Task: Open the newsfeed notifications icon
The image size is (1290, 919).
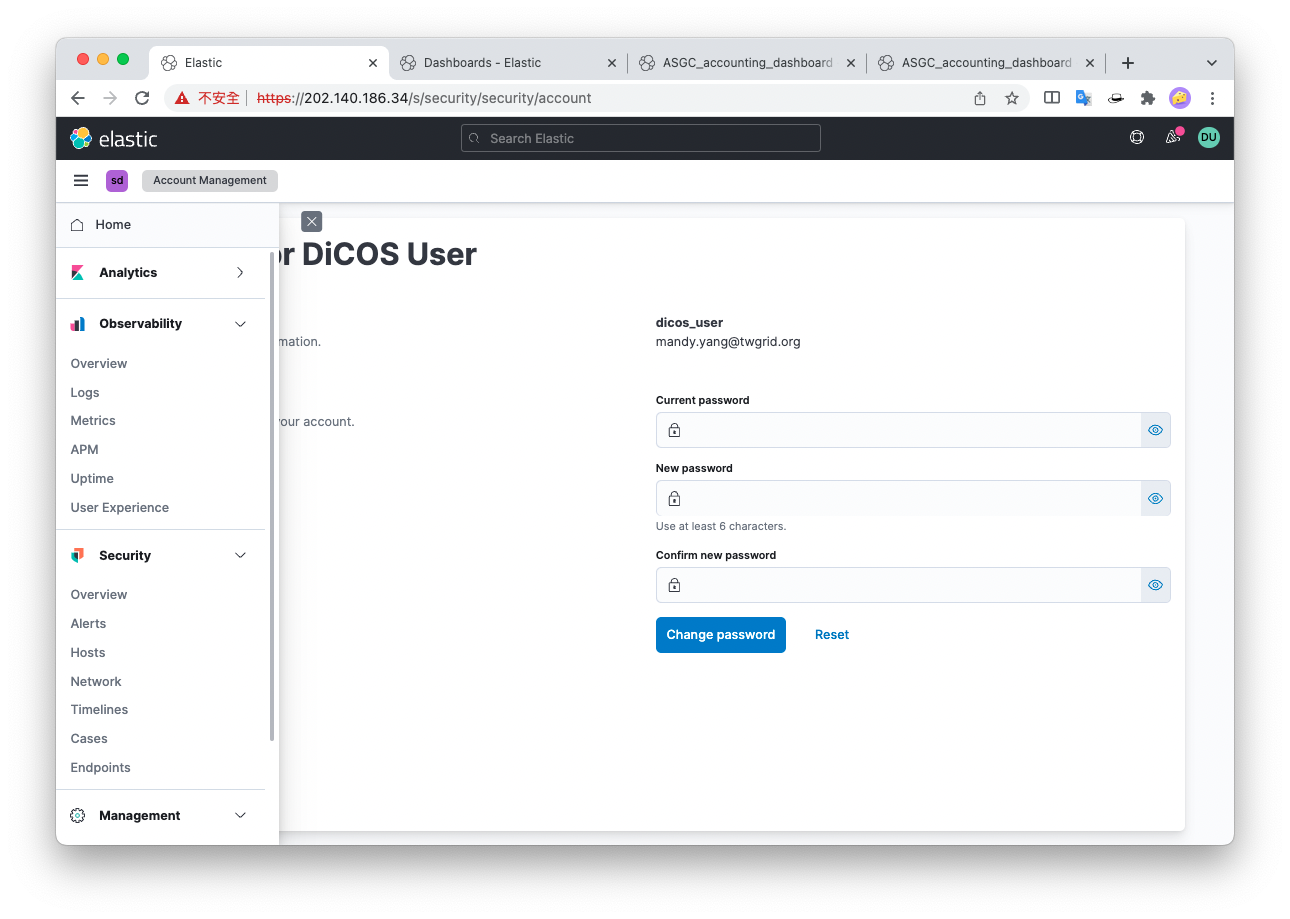Action: coord(1173,137)
